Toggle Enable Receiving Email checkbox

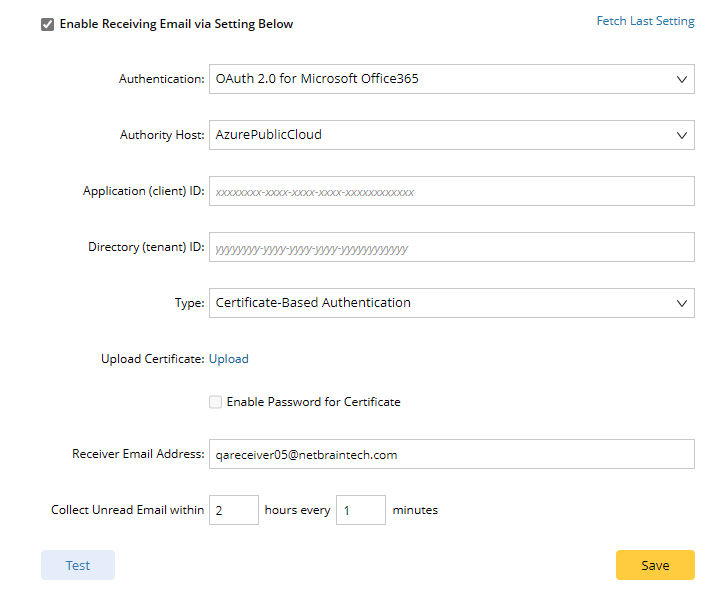tap(47, 24)
